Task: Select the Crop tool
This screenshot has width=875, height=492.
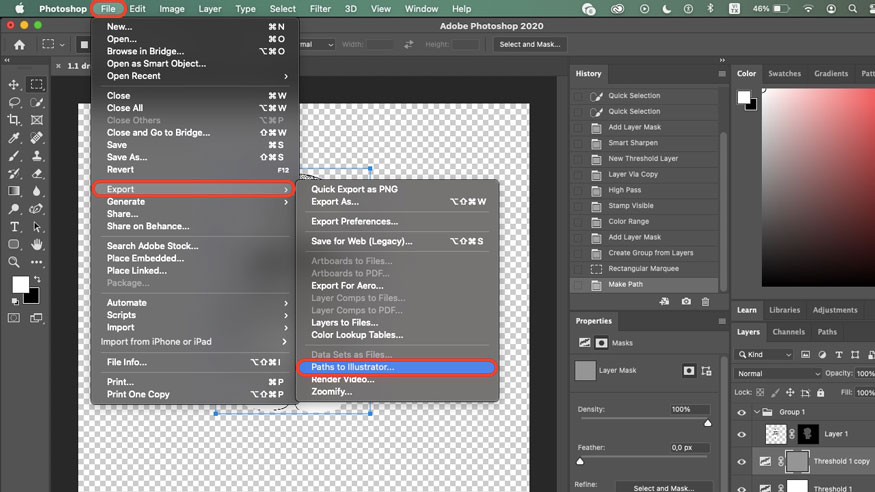Action: [x=14, y=120]
